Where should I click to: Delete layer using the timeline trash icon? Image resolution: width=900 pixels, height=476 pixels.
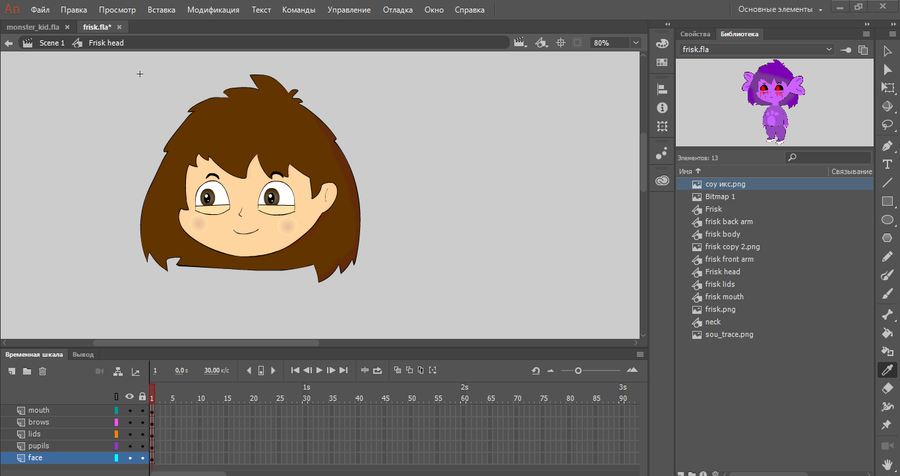[42, 371]
